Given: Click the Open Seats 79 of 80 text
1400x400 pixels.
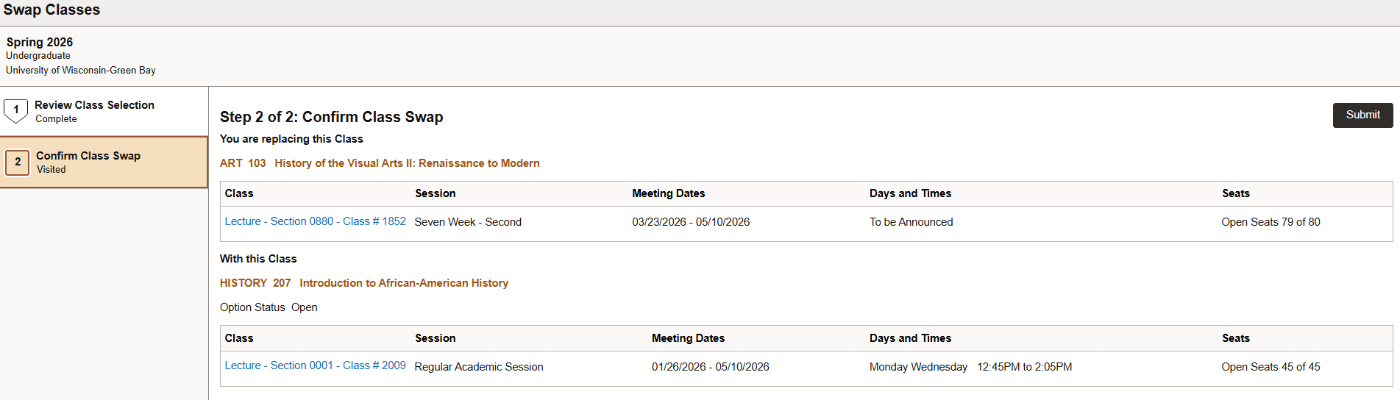Looking at the screenshot, I should tap(1270, 222).
